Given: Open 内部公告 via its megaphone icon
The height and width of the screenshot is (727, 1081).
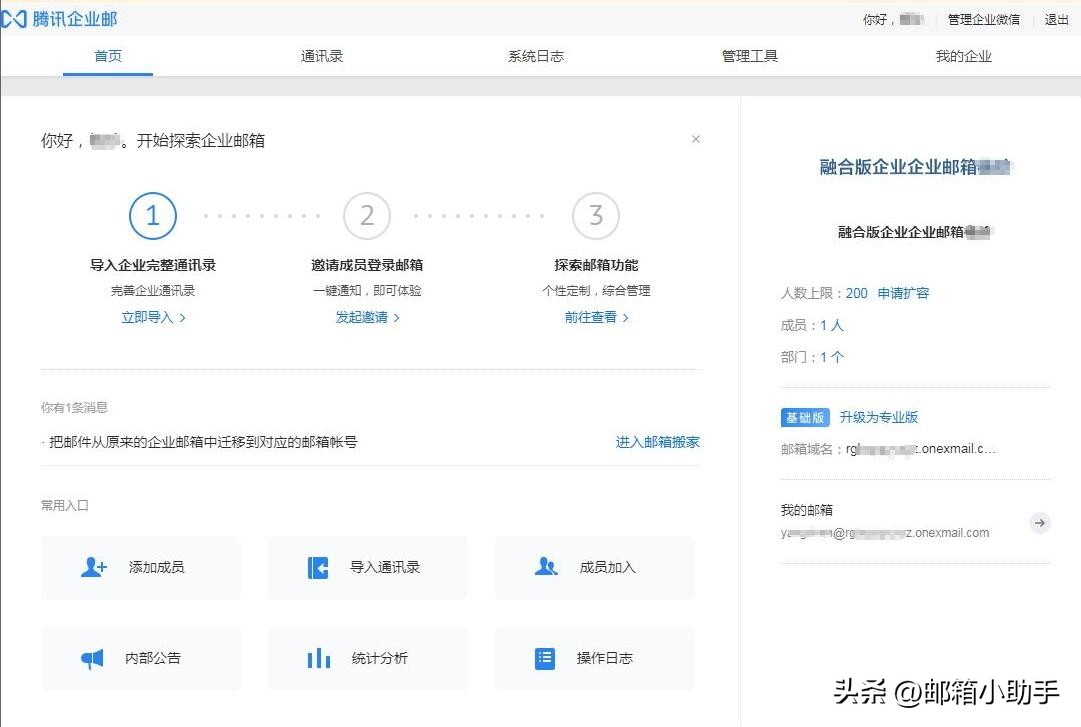Looking at the screenshot, I should click(93, 658).
